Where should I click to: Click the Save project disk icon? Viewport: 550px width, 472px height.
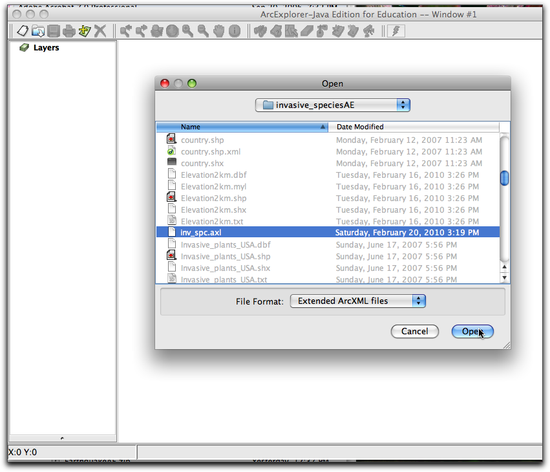pyautogui.click(x=53, y=31)
